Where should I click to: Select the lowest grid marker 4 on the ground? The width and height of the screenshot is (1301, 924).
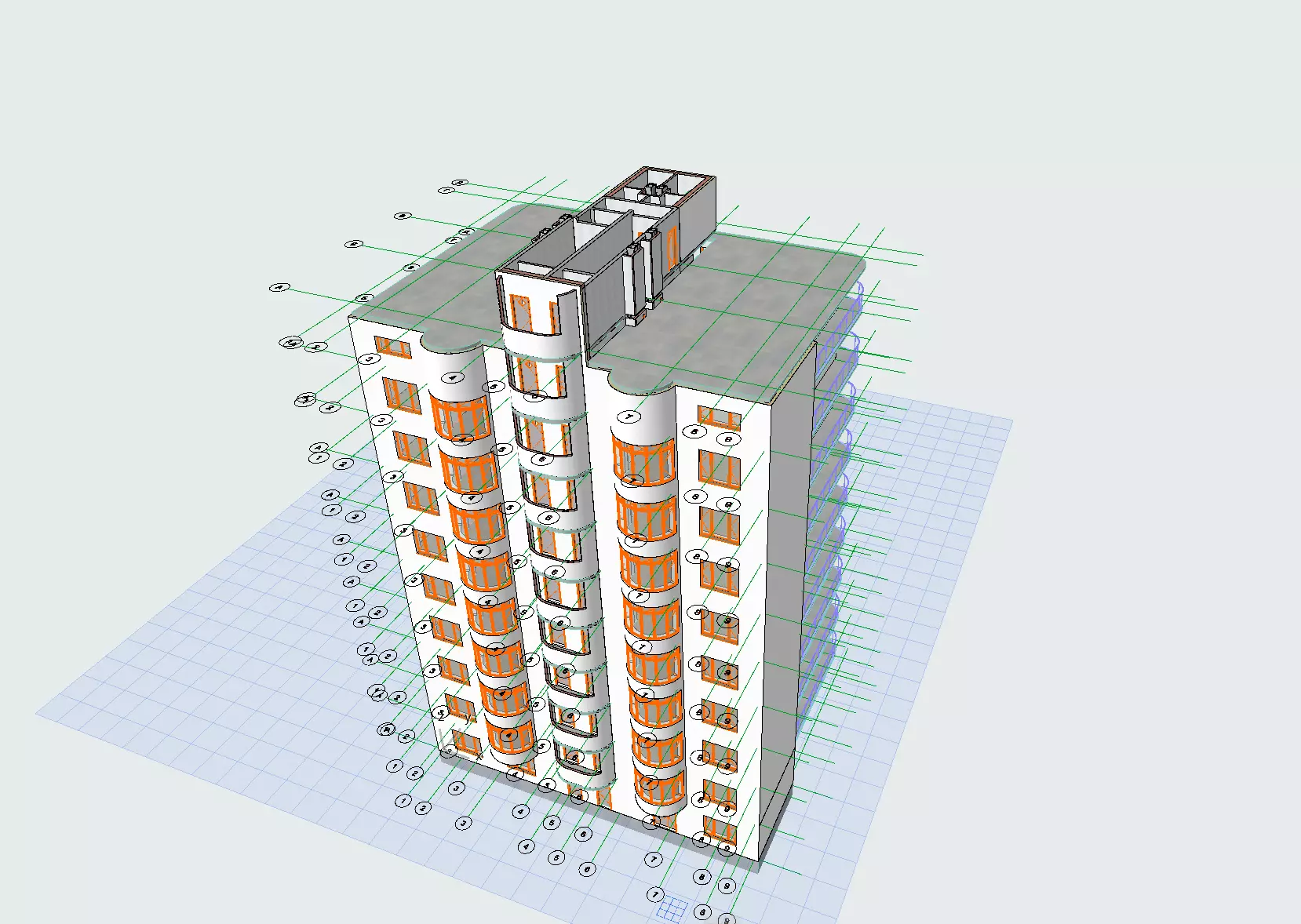(526, 846)
